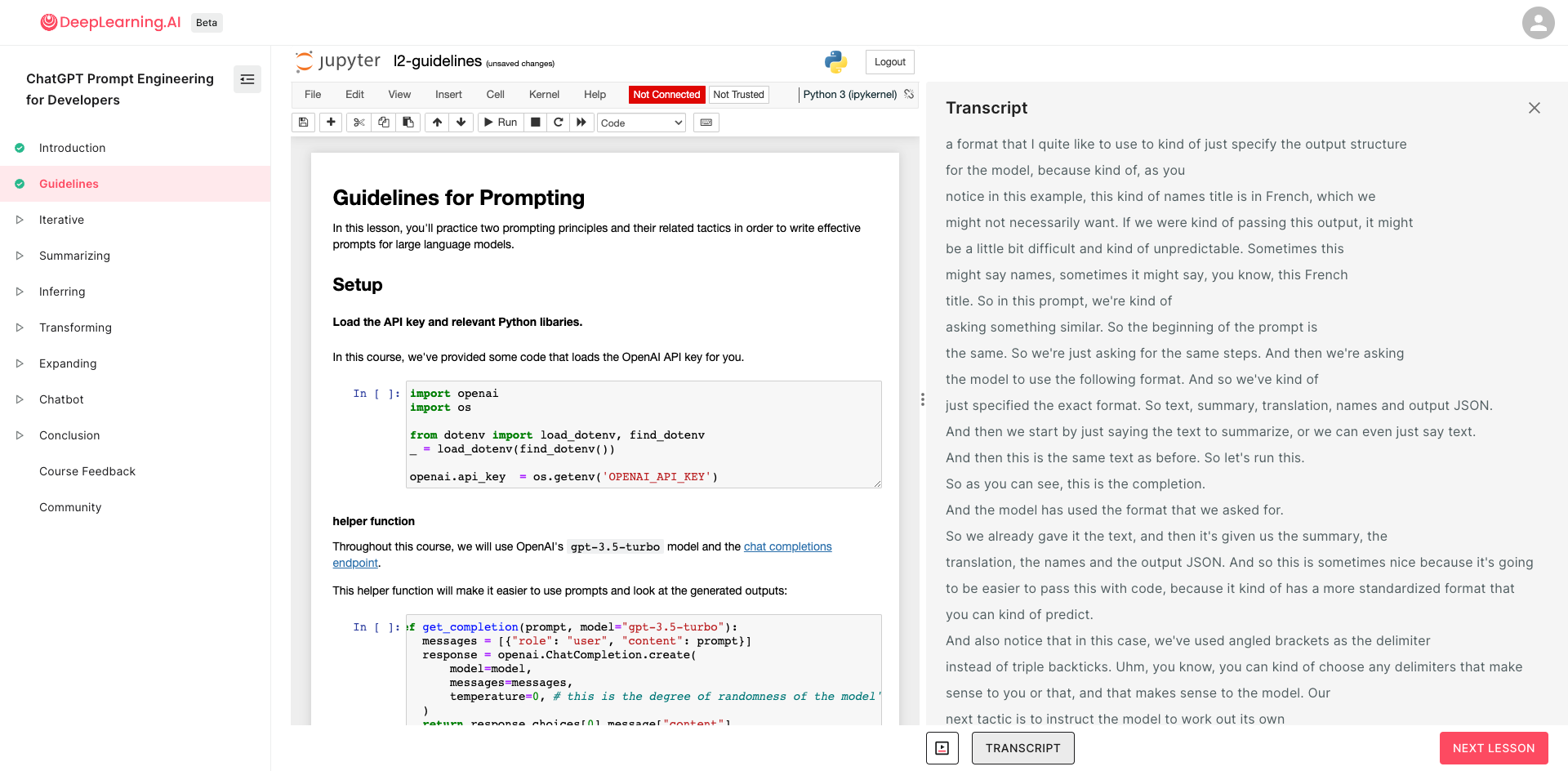
Task: Interrupt the kernel with stop icon
Action: pyautogui.click(x=536, y=123)
